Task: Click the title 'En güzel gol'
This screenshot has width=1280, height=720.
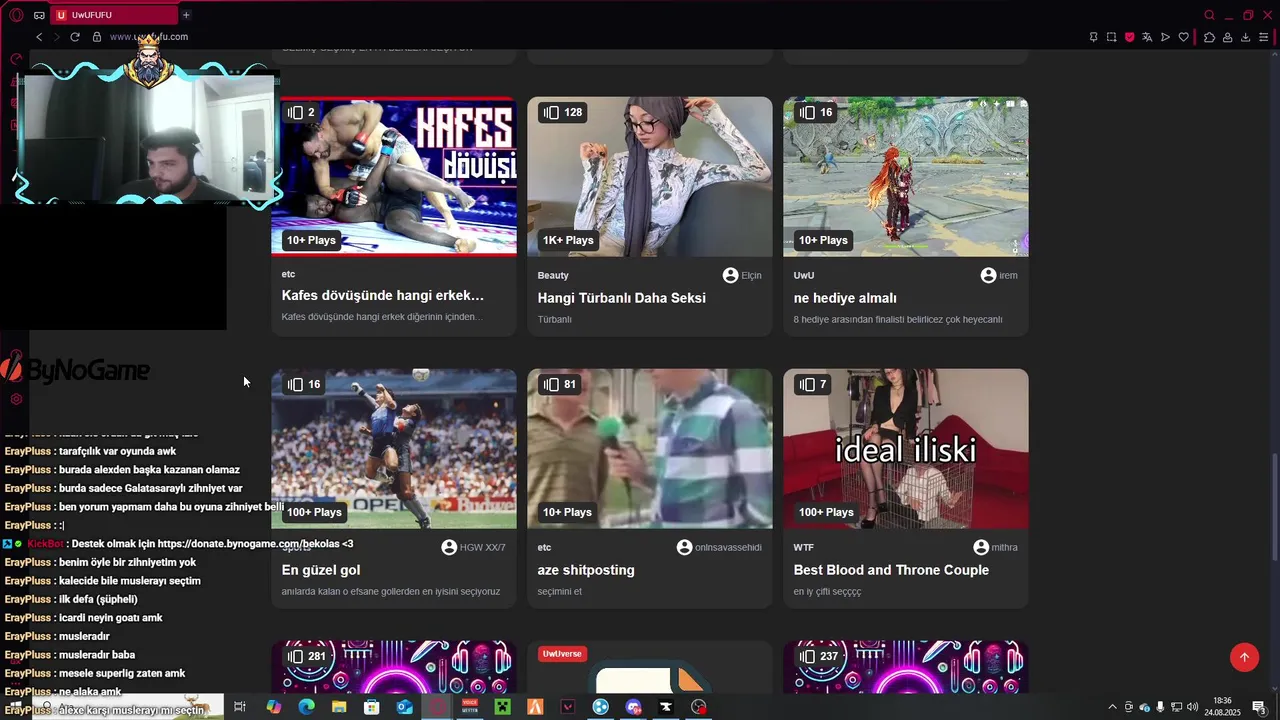Action: click(x=321, y=570)
